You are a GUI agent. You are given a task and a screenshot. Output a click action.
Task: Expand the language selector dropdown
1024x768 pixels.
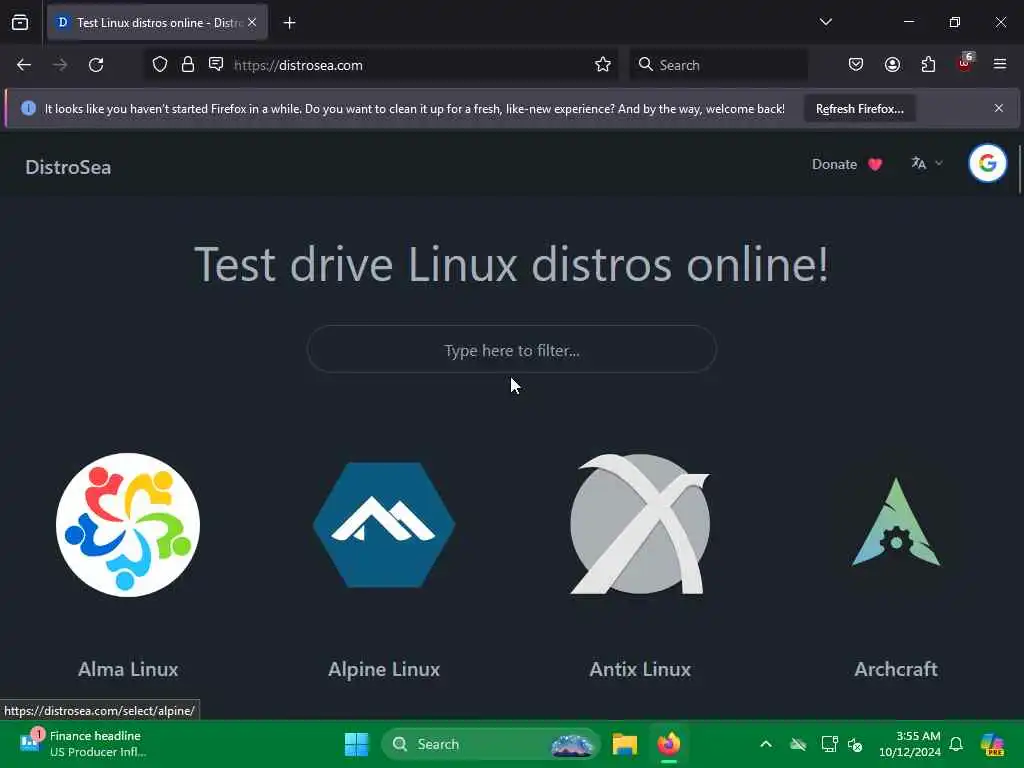(927, 163)
